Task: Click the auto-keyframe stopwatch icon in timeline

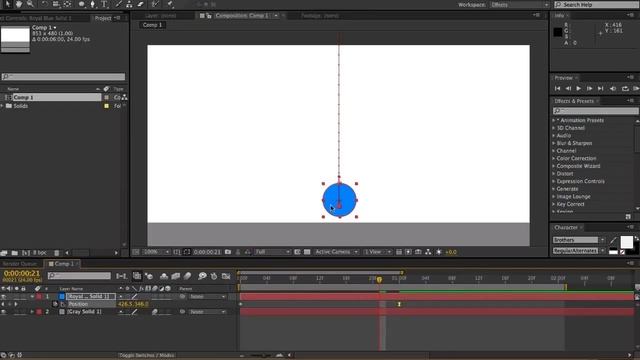Action: [x=214, y=276]
